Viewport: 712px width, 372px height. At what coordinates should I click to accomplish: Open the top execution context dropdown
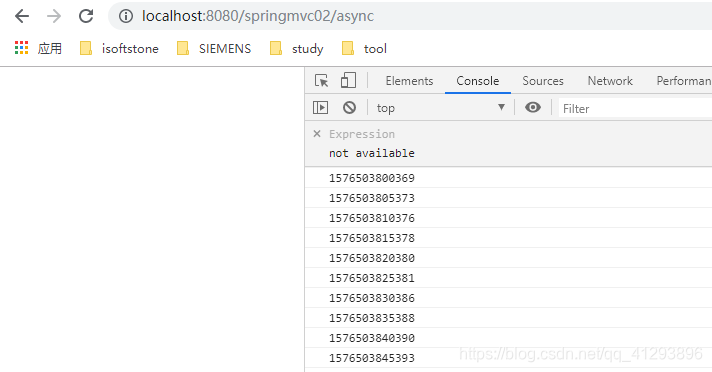[440, 108]
